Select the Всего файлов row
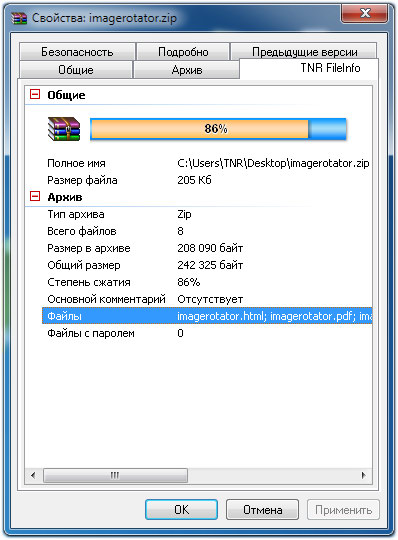The image size is (398, 540). (x=207, y=231)
